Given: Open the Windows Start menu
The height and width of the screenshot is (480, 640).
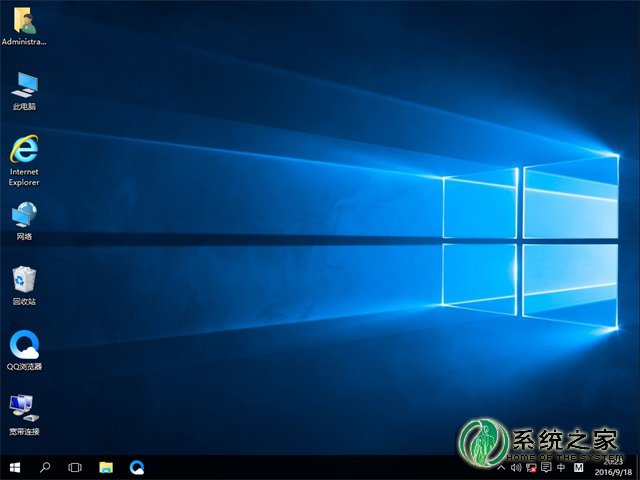Looking at the screenshot, I should [15, 467].
